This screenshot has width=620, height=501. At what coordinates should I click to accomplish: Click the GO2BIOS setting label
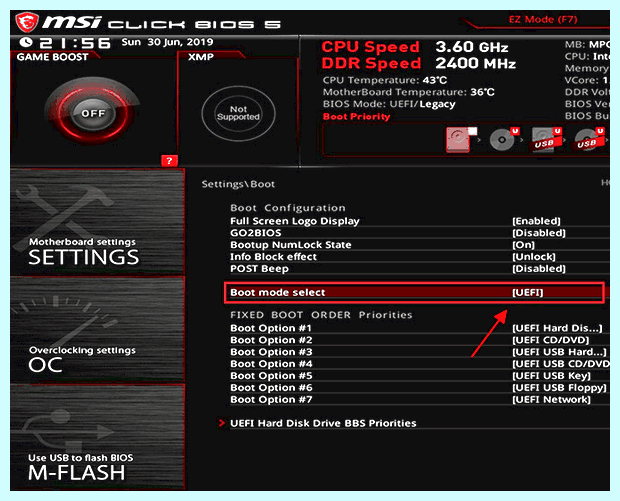[255, 233]
